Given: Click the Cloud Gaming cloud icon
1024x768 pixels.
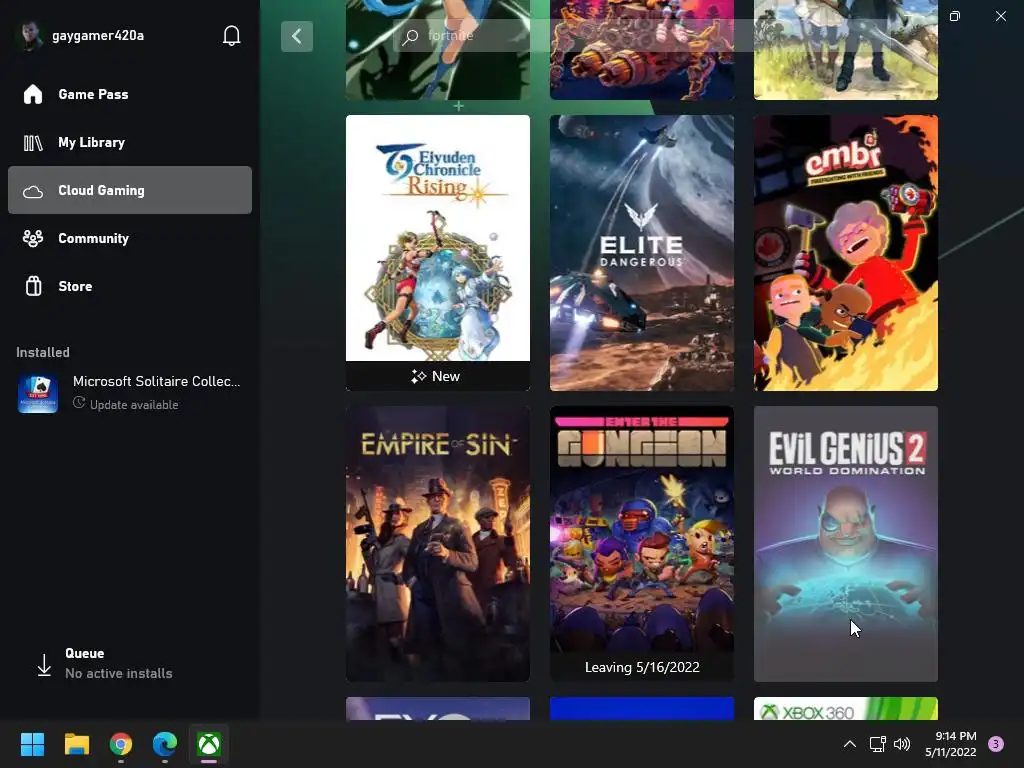Looking at the screenshot, I should 33,191.
